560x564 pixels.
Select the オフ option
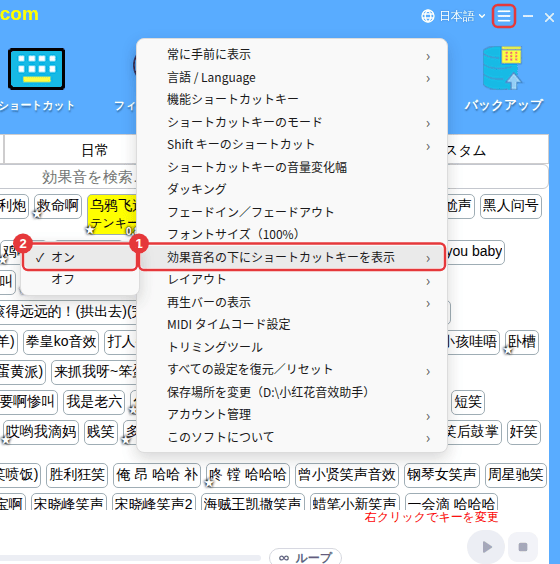point(80,279)
